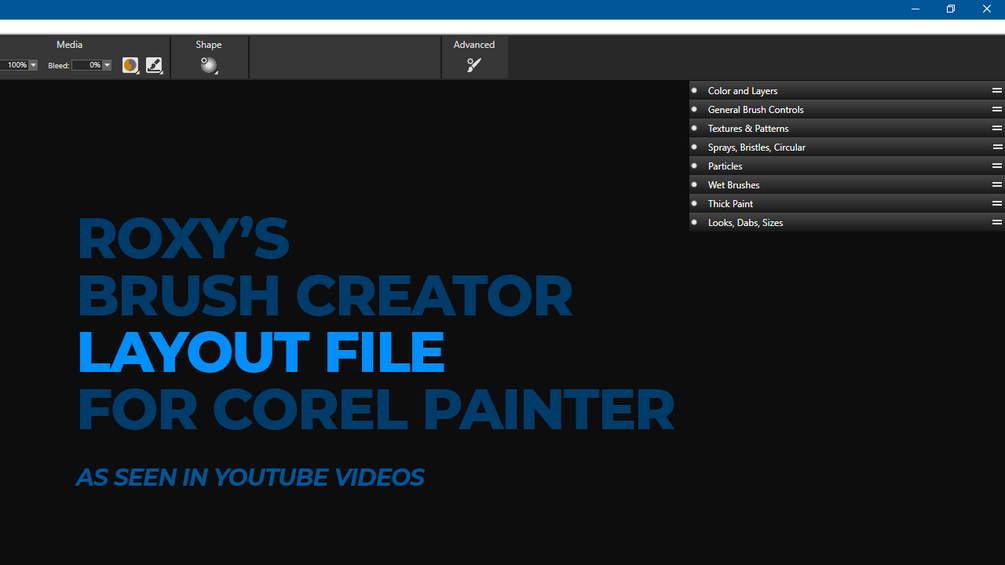Open the Looks, Dabs, Sizes options menu
Image resolution: width=1005 pixels, height=565 pixels.
coord(997,222)
